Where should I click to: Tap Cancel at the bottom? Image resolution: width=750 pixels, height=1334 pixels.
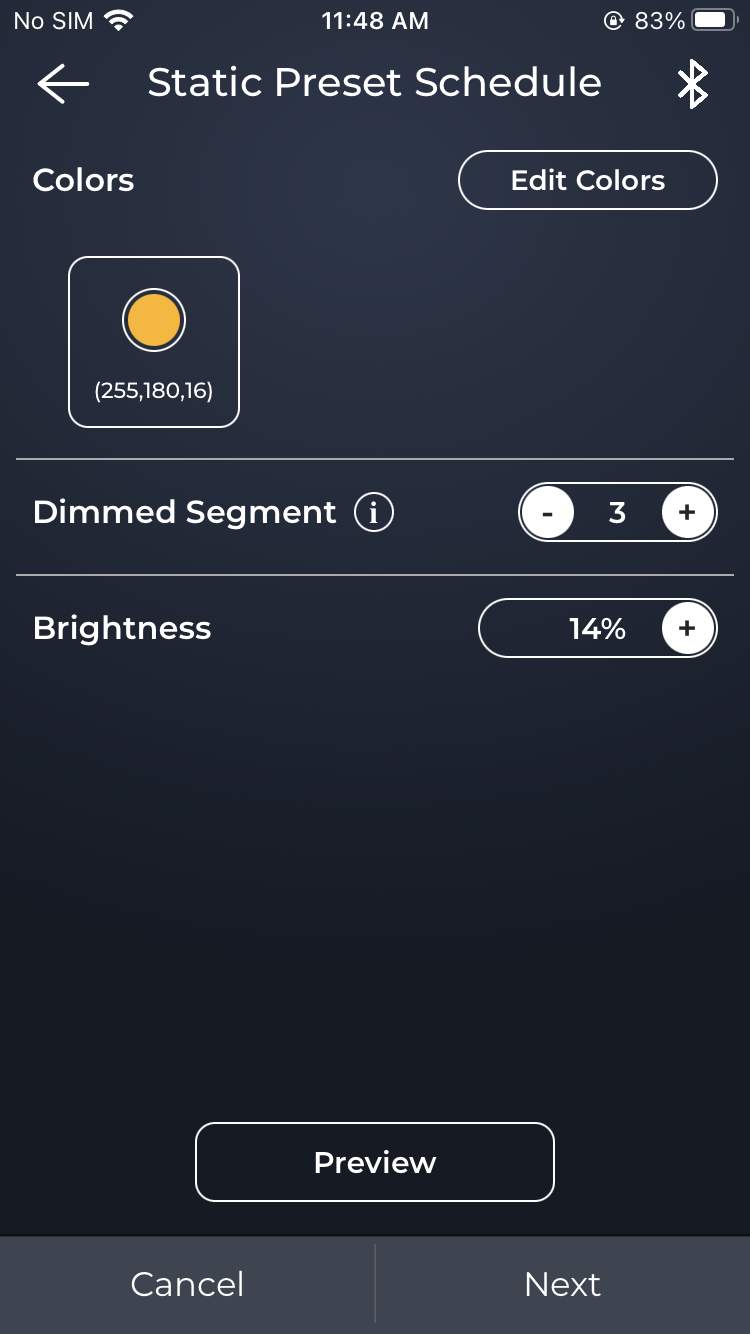(187, 1284)
